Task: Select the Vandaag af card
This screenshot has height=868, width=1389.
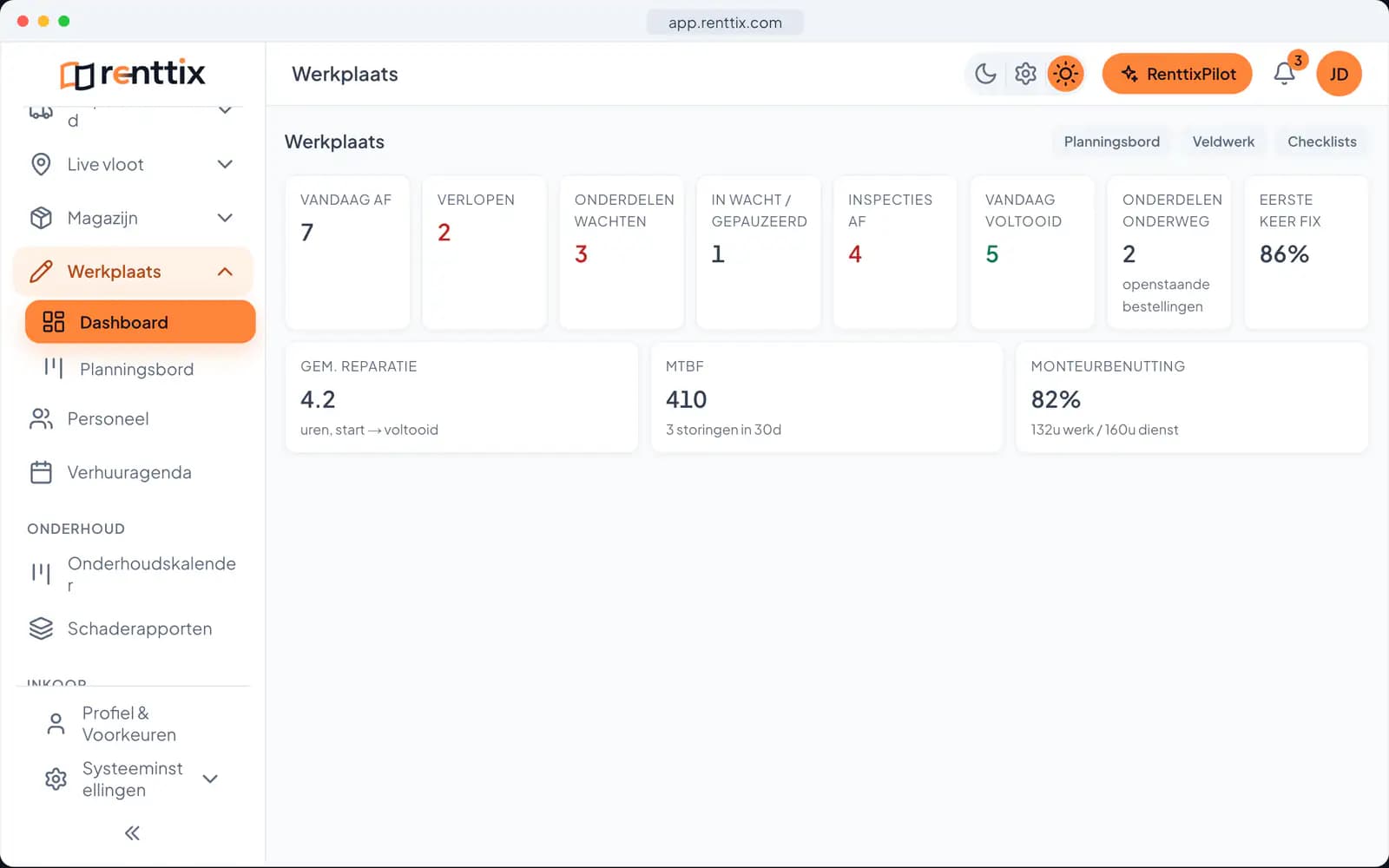Action: [347, 253]
